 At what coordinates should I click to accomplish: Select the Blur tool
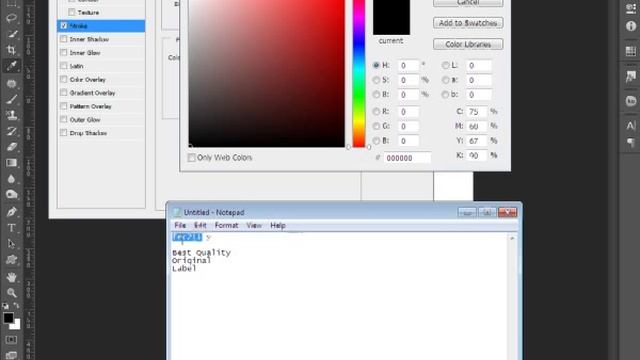(11, 179)
